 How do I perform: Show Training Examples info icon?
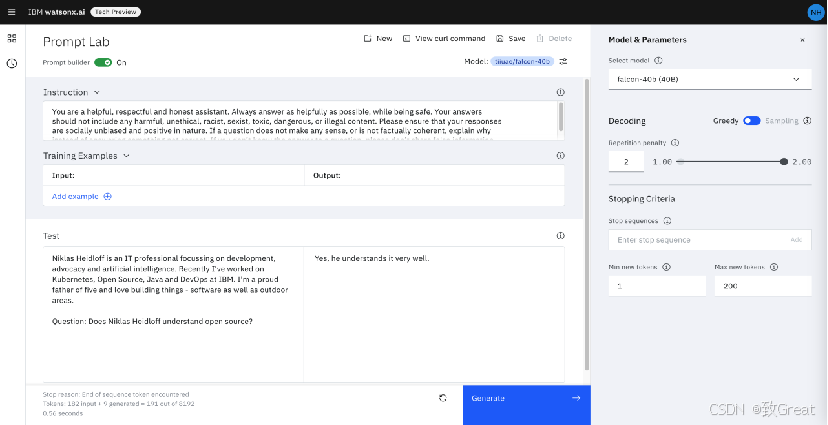(x=561, y=156)
